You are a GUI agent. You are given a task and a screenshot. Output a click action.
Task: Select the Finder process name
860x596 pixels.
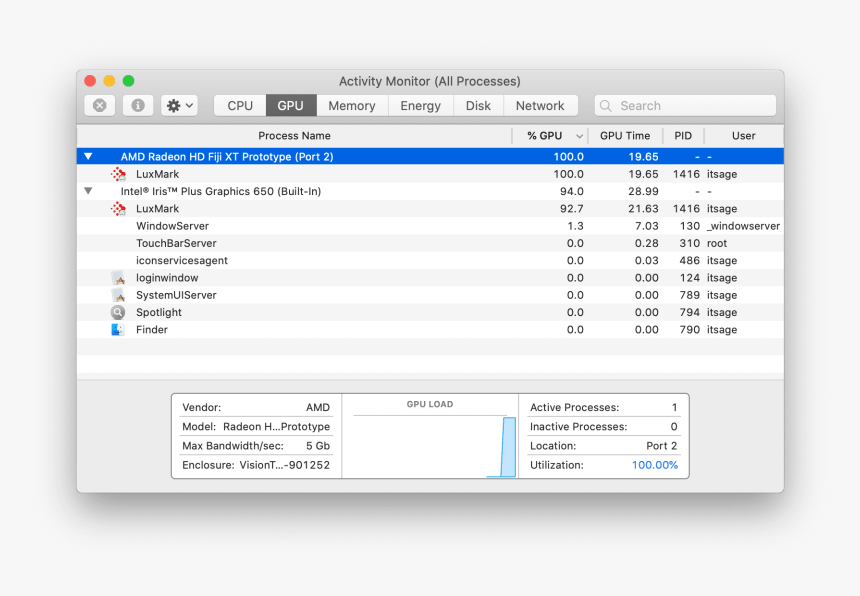[152, 330]
